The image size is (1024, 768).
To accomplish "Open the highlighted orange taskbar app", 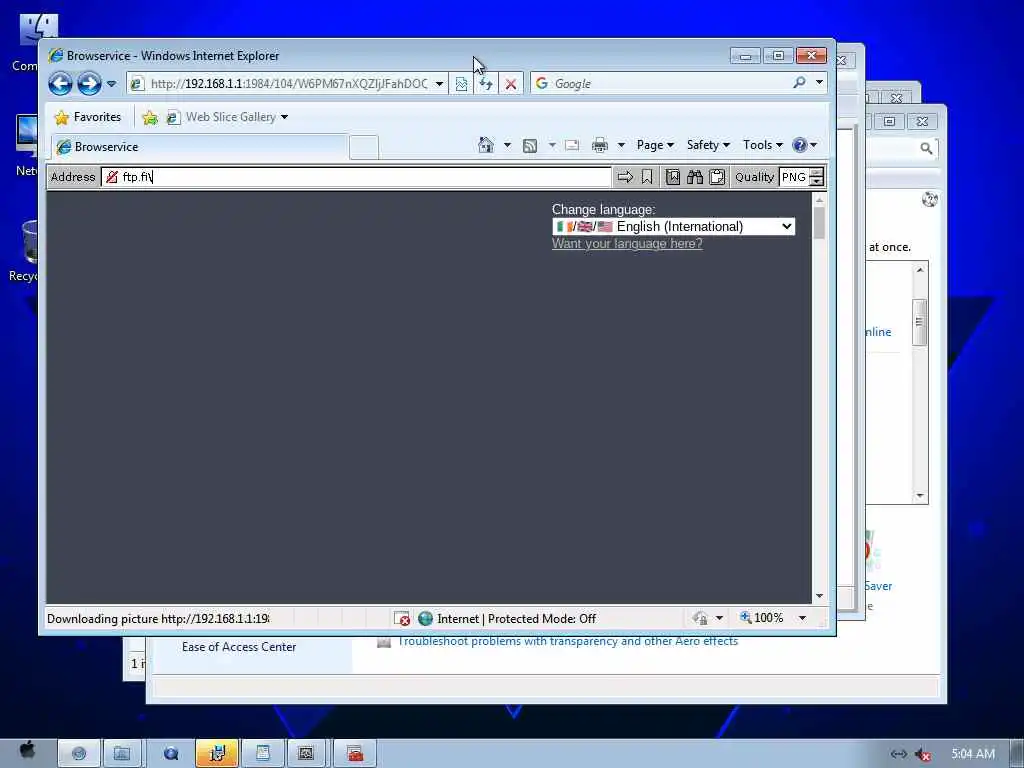I will pyautogui.click(x=217, y=754).
